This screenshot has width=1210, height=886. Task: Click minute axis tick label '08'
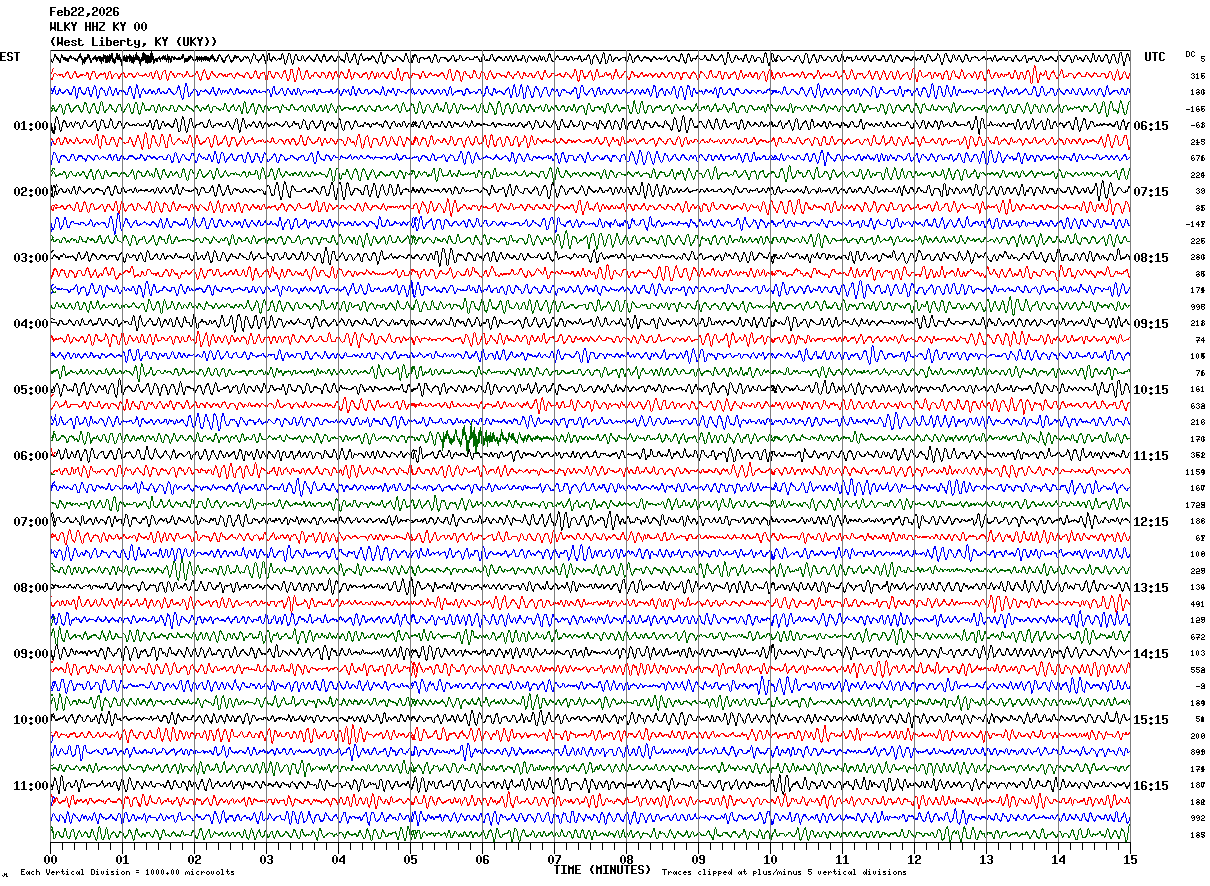pos(626,860)
